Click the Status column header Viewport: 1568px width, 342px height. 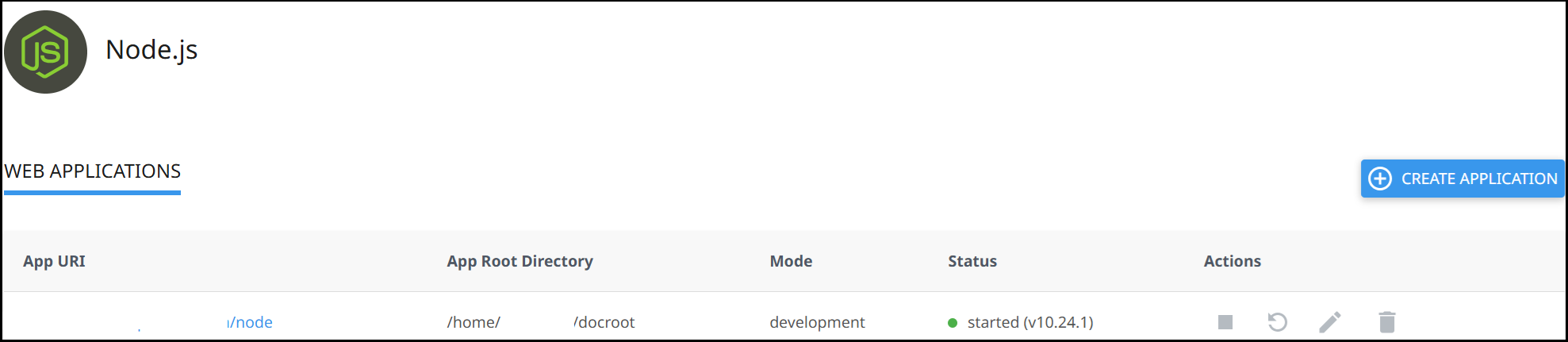click(972, 261)
